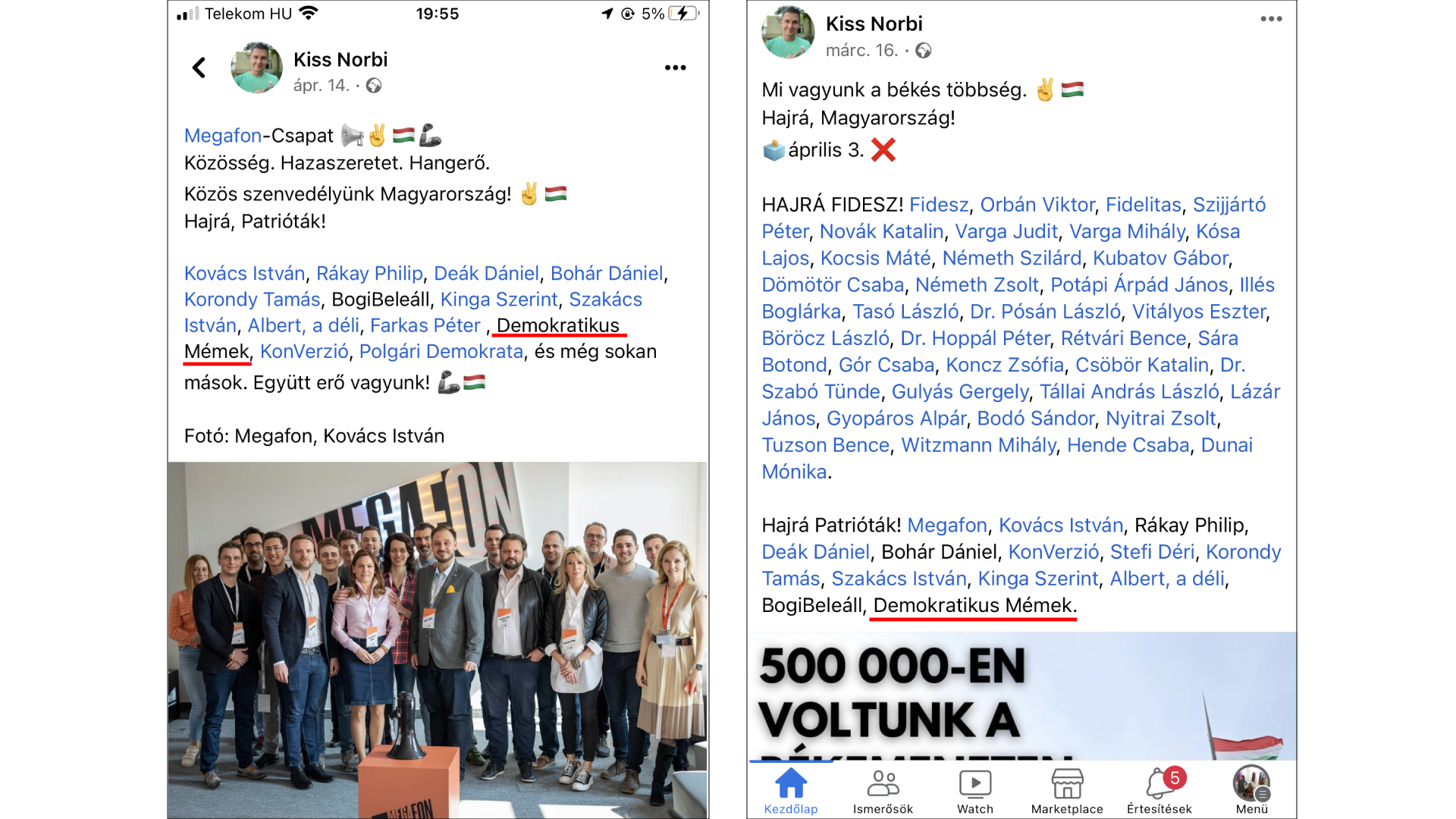Open three-dot menu on April 14 post

coord(675,67)
